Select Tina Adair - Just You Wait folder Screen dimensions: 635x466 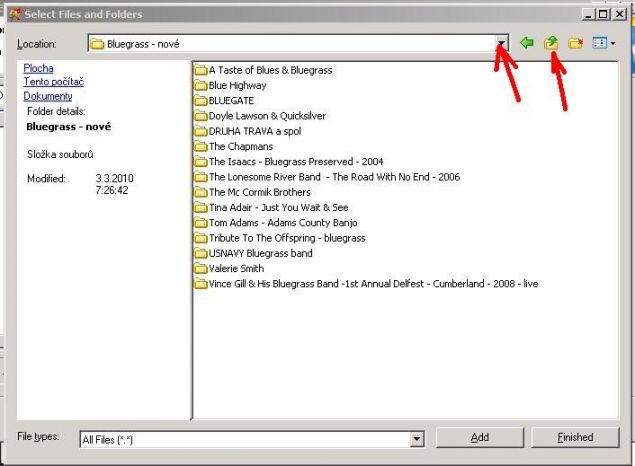pos(271,207)
